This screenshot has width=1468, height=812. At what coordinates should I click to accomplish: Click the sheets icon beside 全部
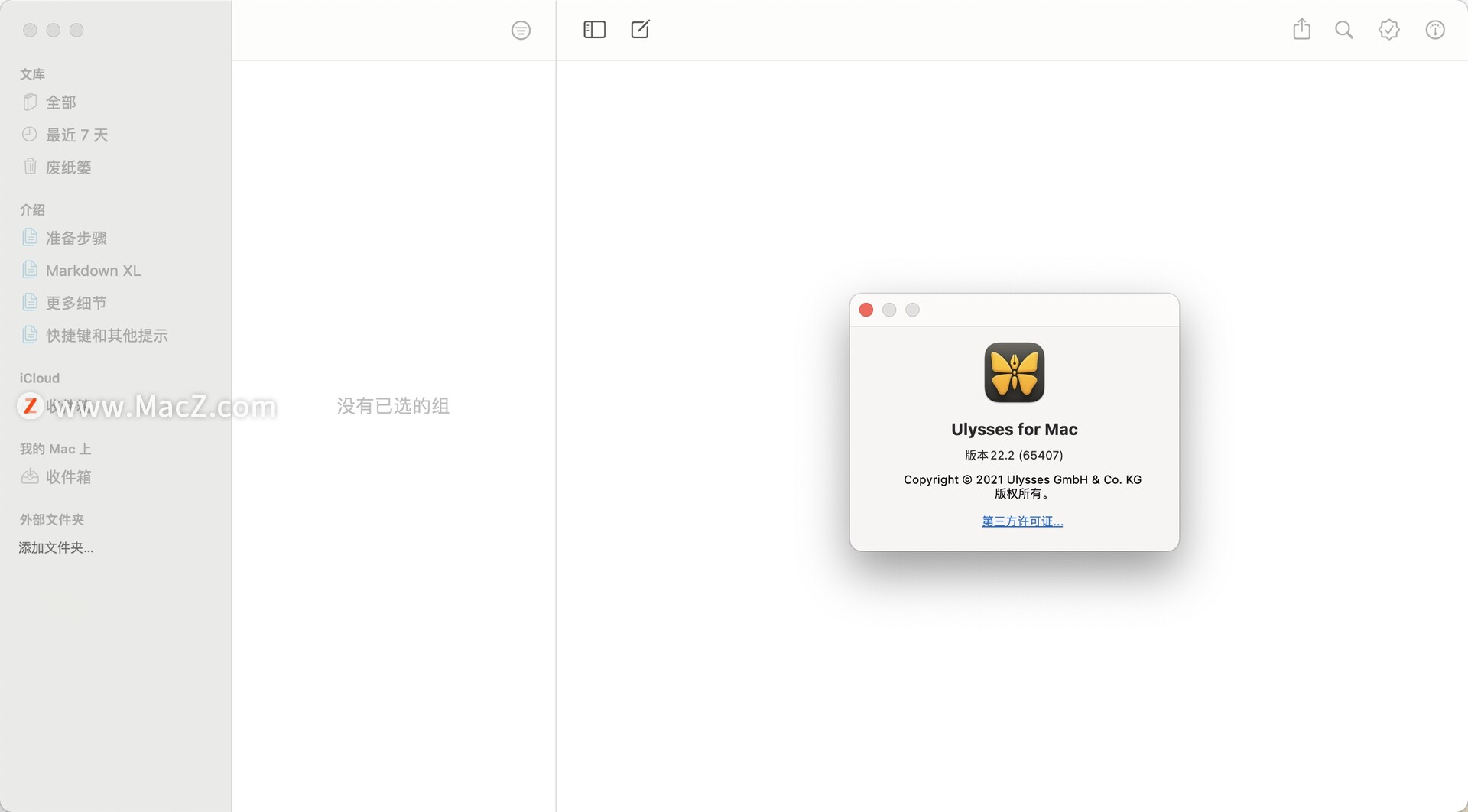tap(30, 102)
